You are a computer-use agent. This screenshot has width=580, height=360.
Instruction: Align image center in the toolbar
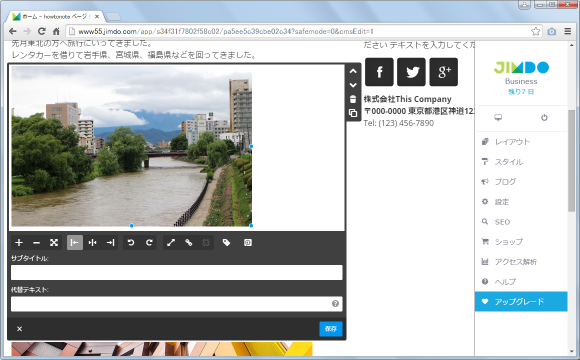click(x=92, y=243)
